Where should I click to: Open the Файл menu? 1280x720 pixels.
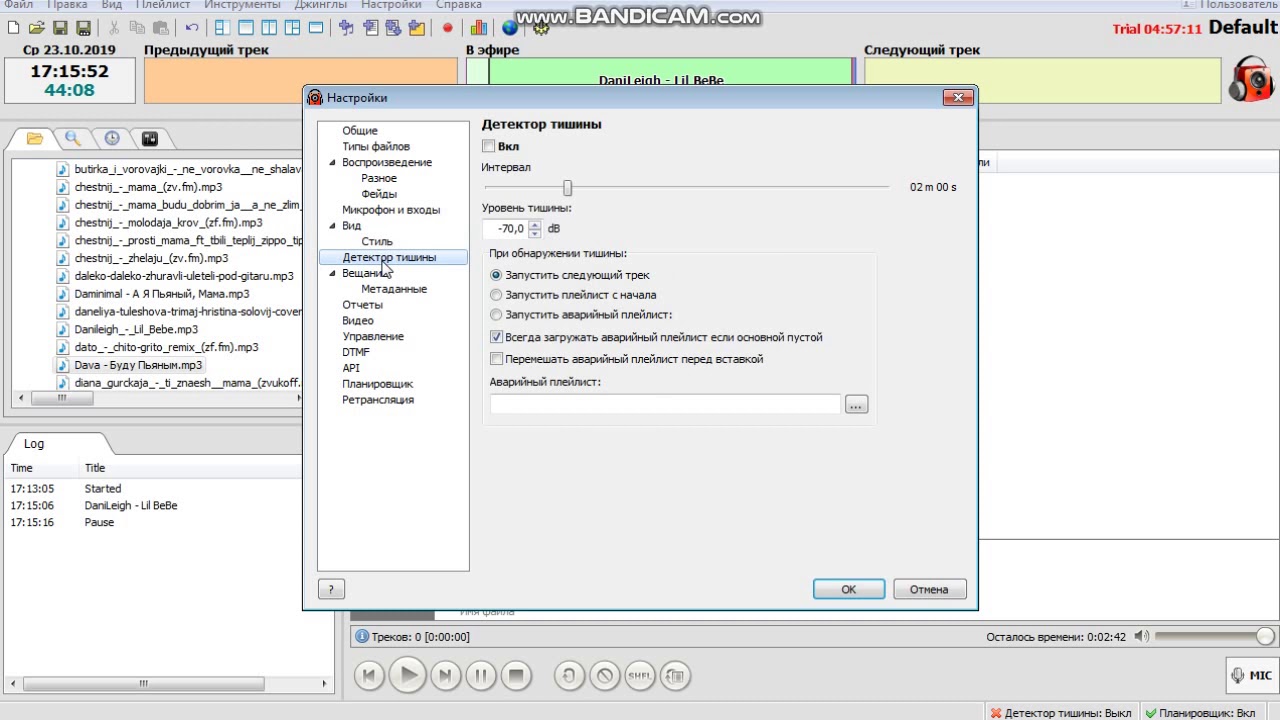point(18,5)
